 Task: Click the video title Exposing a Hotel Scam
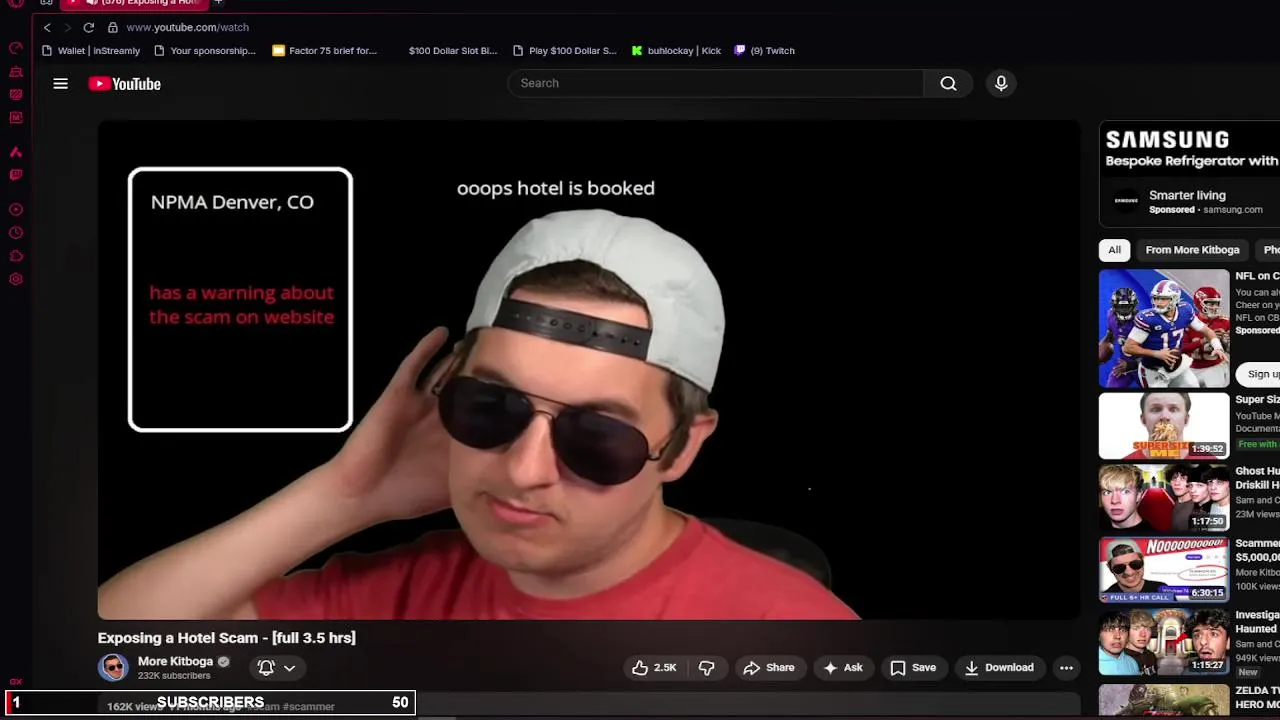click(226, 638)
